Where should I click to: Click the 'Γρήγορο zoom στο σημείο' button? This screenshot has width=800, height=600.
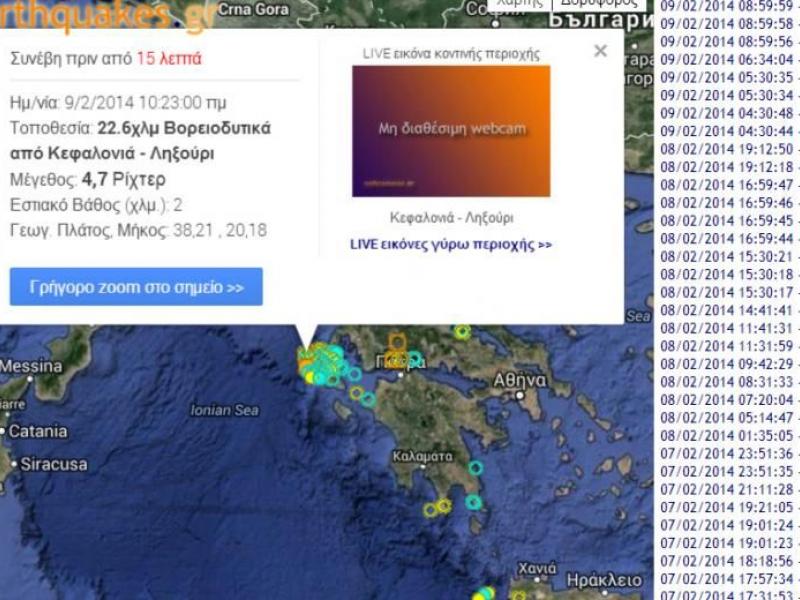pyautogui.click(x=136, y=287)
